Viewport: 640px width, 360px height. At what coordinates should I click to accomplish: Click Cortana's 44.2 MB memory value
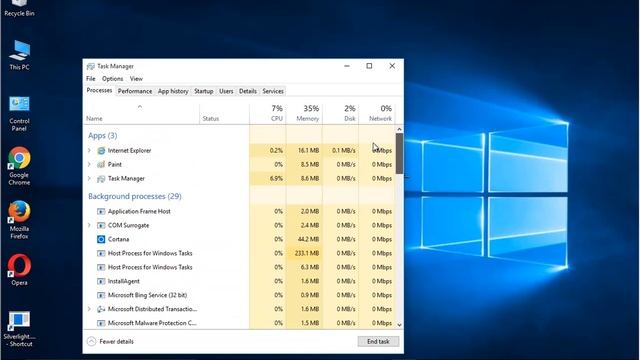[x=308, y=239]
